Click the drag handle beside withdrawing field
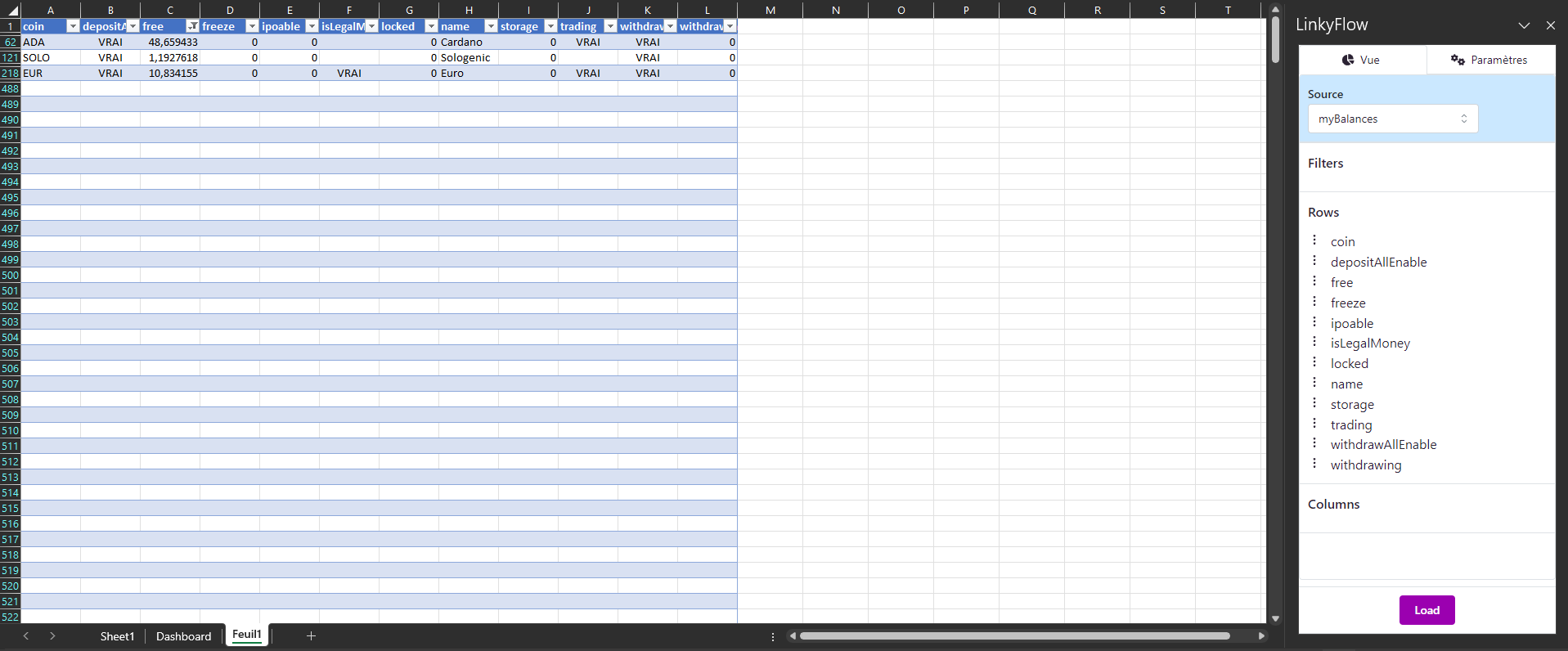Image resolution: width=1568 pixels, height=651 pixels. 1314,464
